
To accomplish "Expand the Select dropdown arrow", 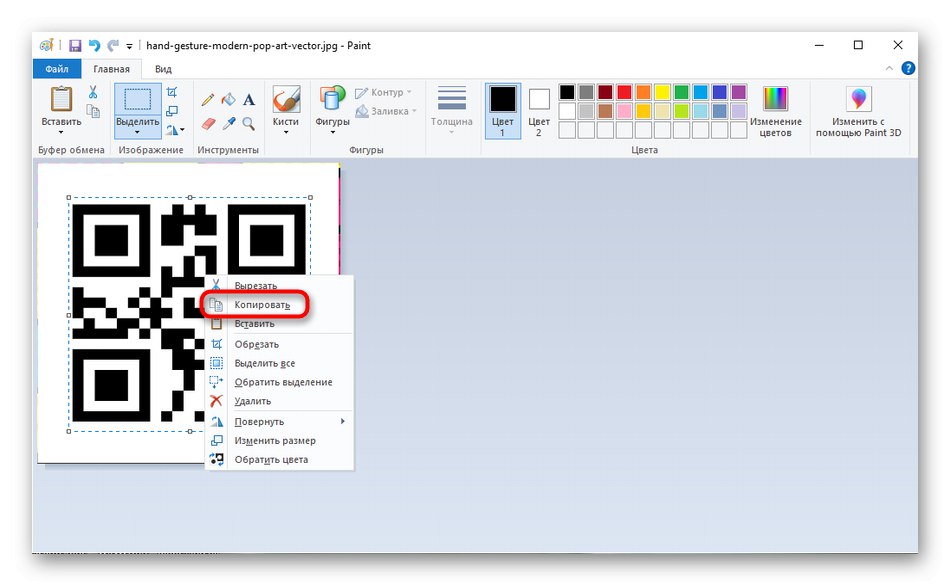I will point(138,132).
